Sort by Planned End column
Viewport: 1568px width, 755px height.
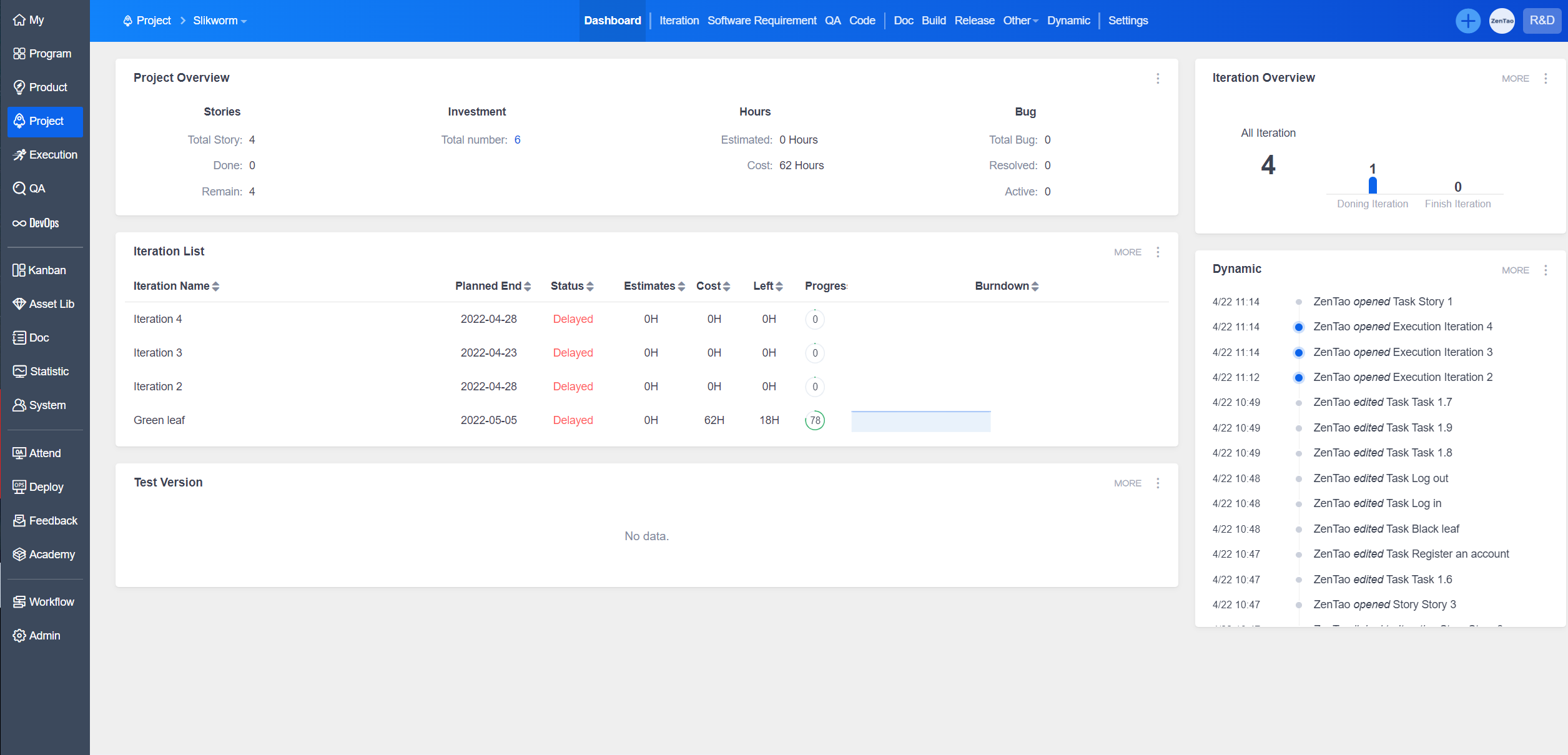coord(493,286)
